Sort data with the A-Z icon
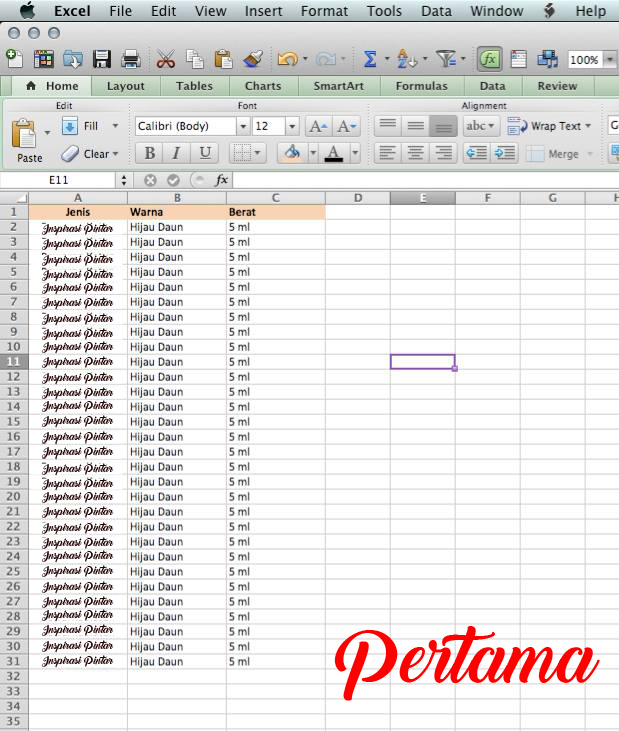The width and height of the screenshot is (619, 731). click(x=406, y=59)
